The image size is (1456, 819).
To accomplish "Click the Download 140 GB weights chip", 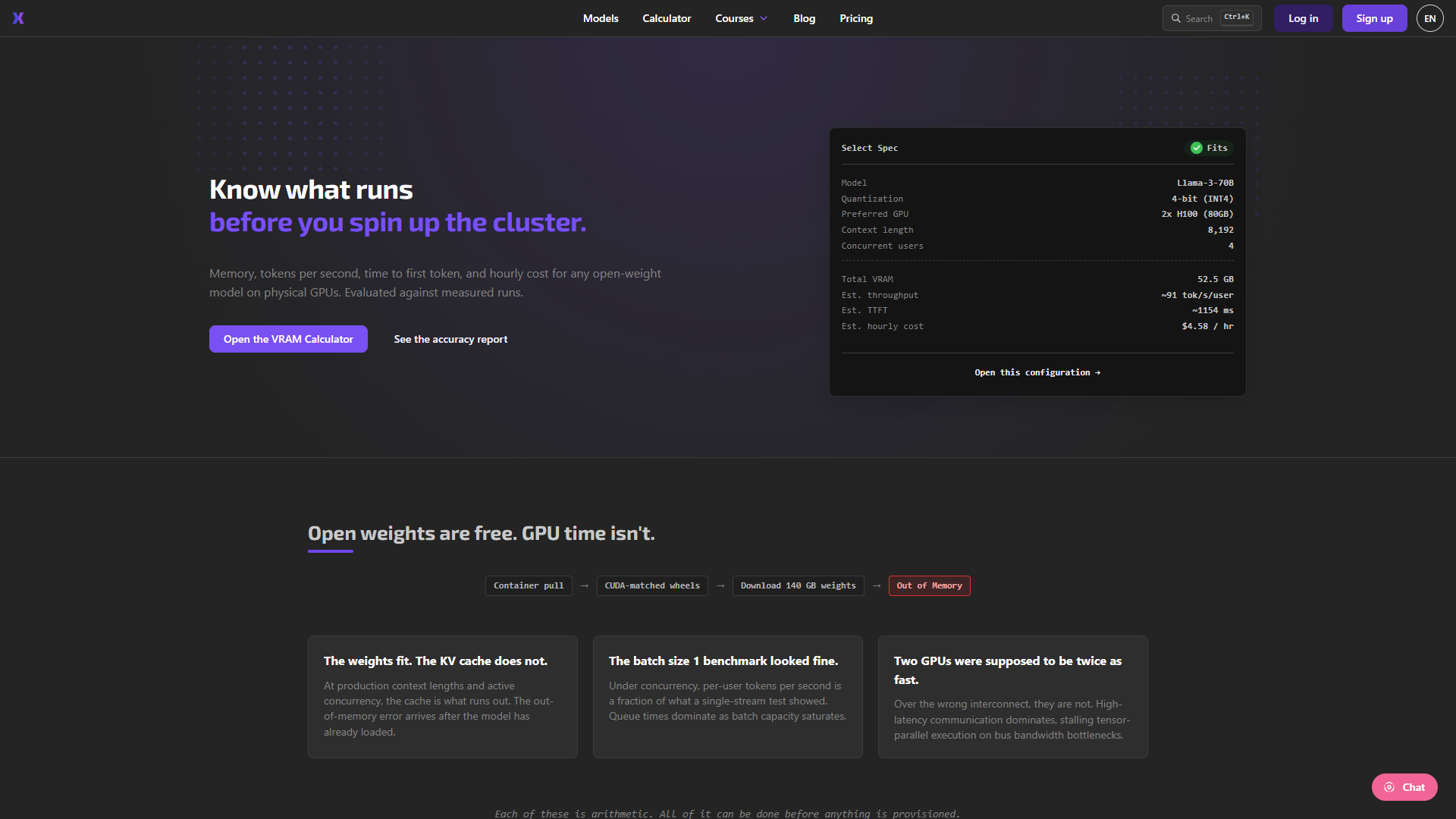I will [x=798, y=585].
